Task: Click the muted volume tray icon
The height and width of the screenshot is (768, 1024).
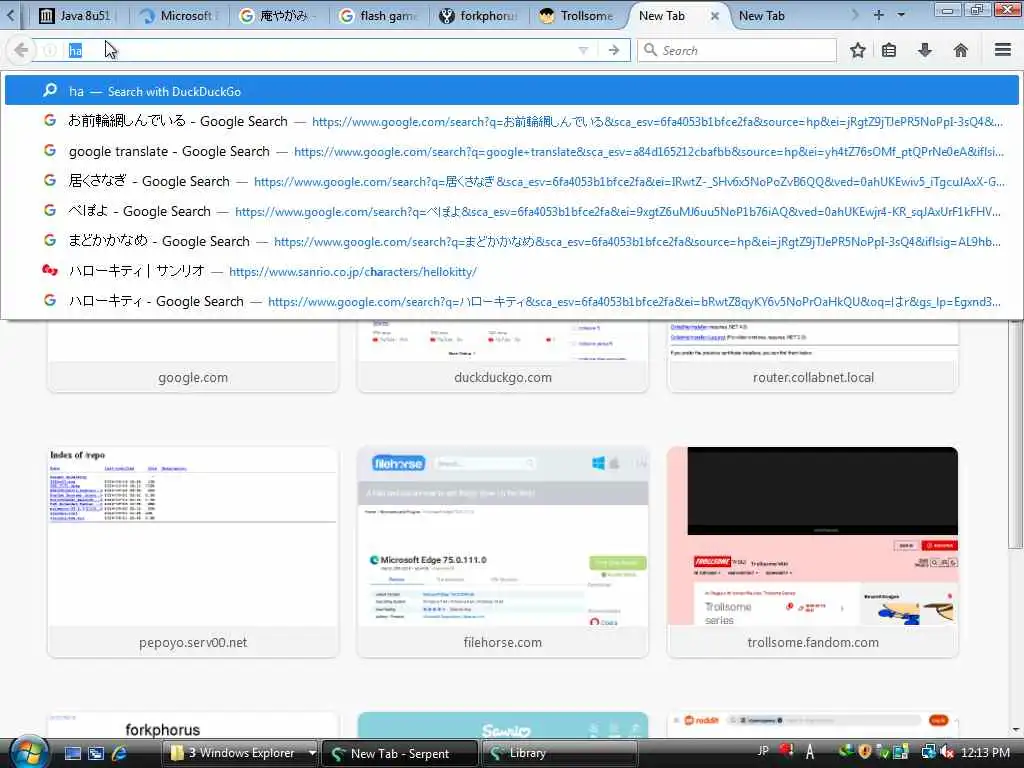Action: (946, 752)
